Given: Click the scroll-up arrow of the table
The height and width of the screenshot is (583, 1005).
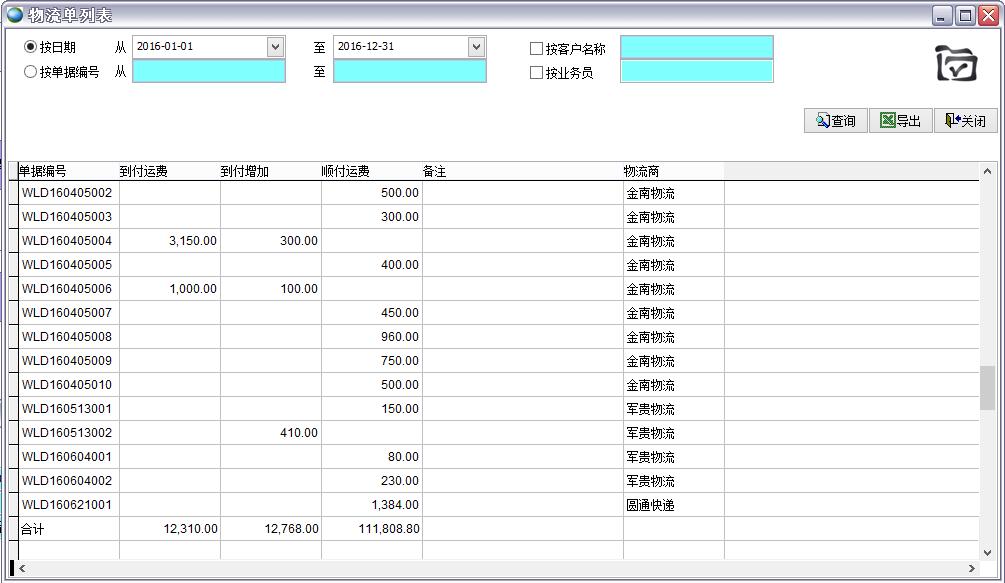Looking at the screenshot, I should (x=988, y=171).
